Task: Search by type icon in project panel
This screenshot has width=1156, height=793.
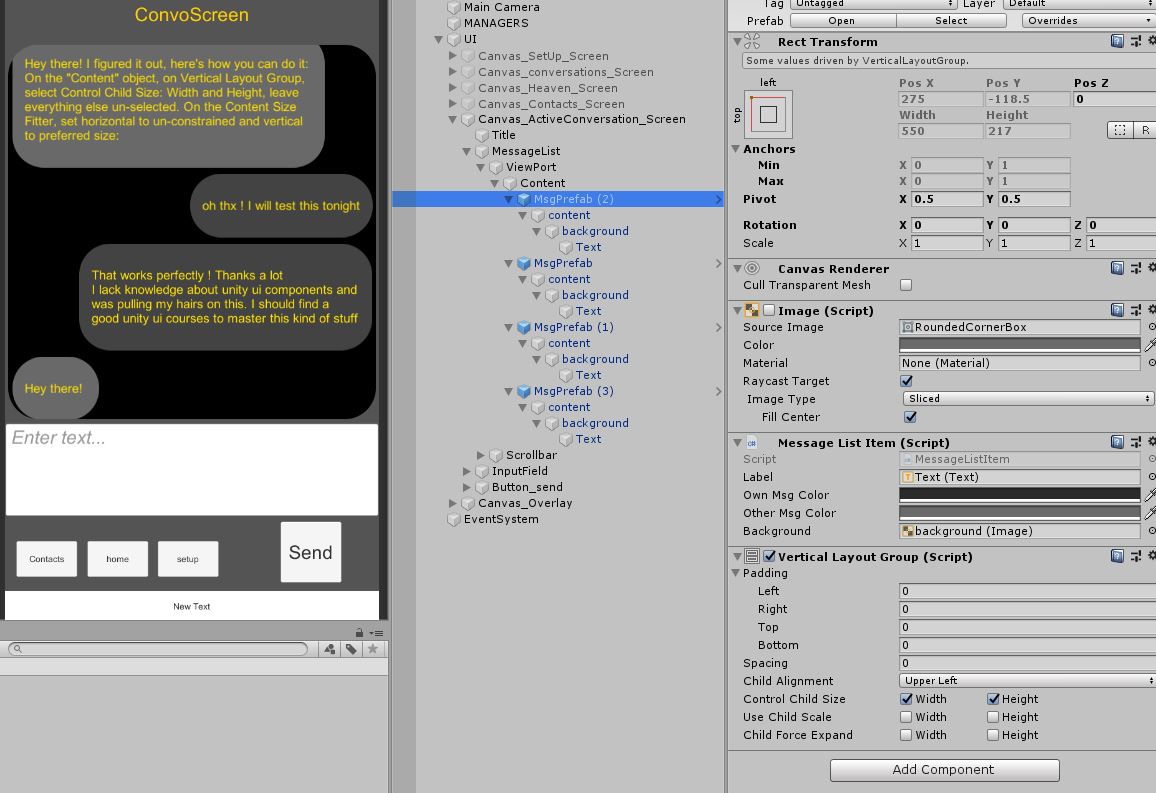Action: pyautogui.click(x=330, y=649)
